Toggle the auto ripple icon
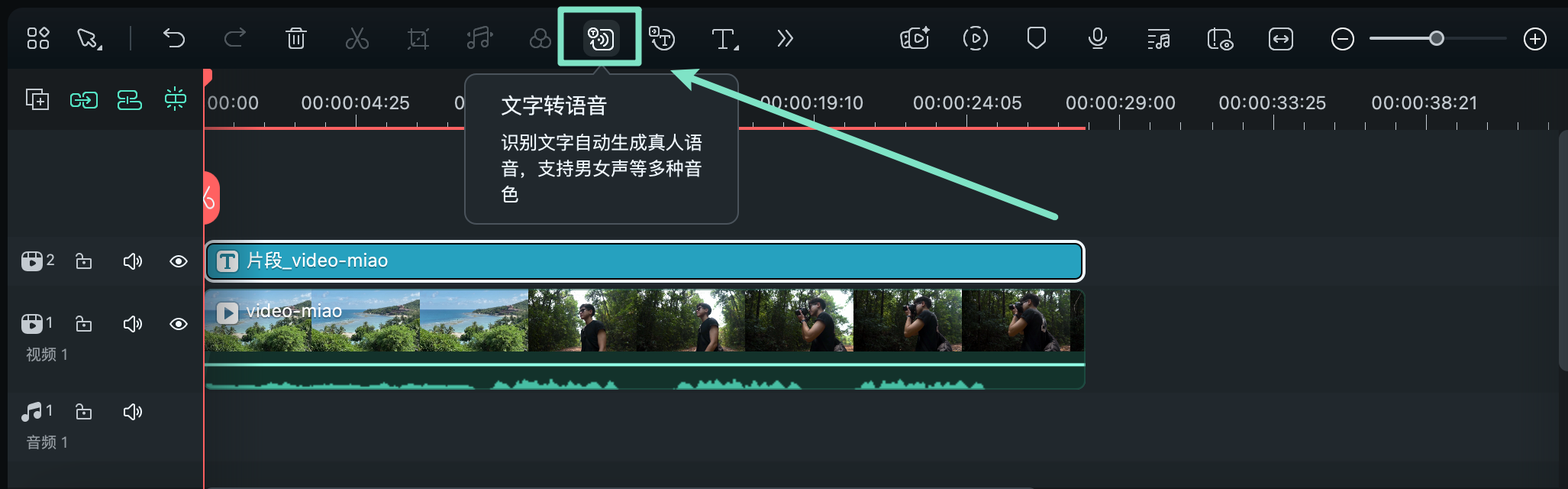The width and height of the screenshot is (1568, 489). click(130, 99)
